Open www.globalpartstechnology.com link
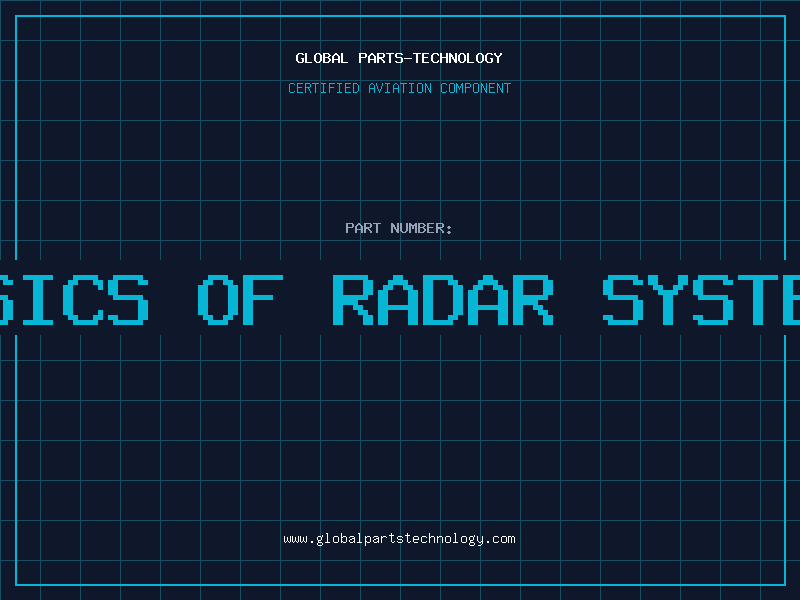Image resolution: width=800 pixels, height=600 pixels. (399, 539)
